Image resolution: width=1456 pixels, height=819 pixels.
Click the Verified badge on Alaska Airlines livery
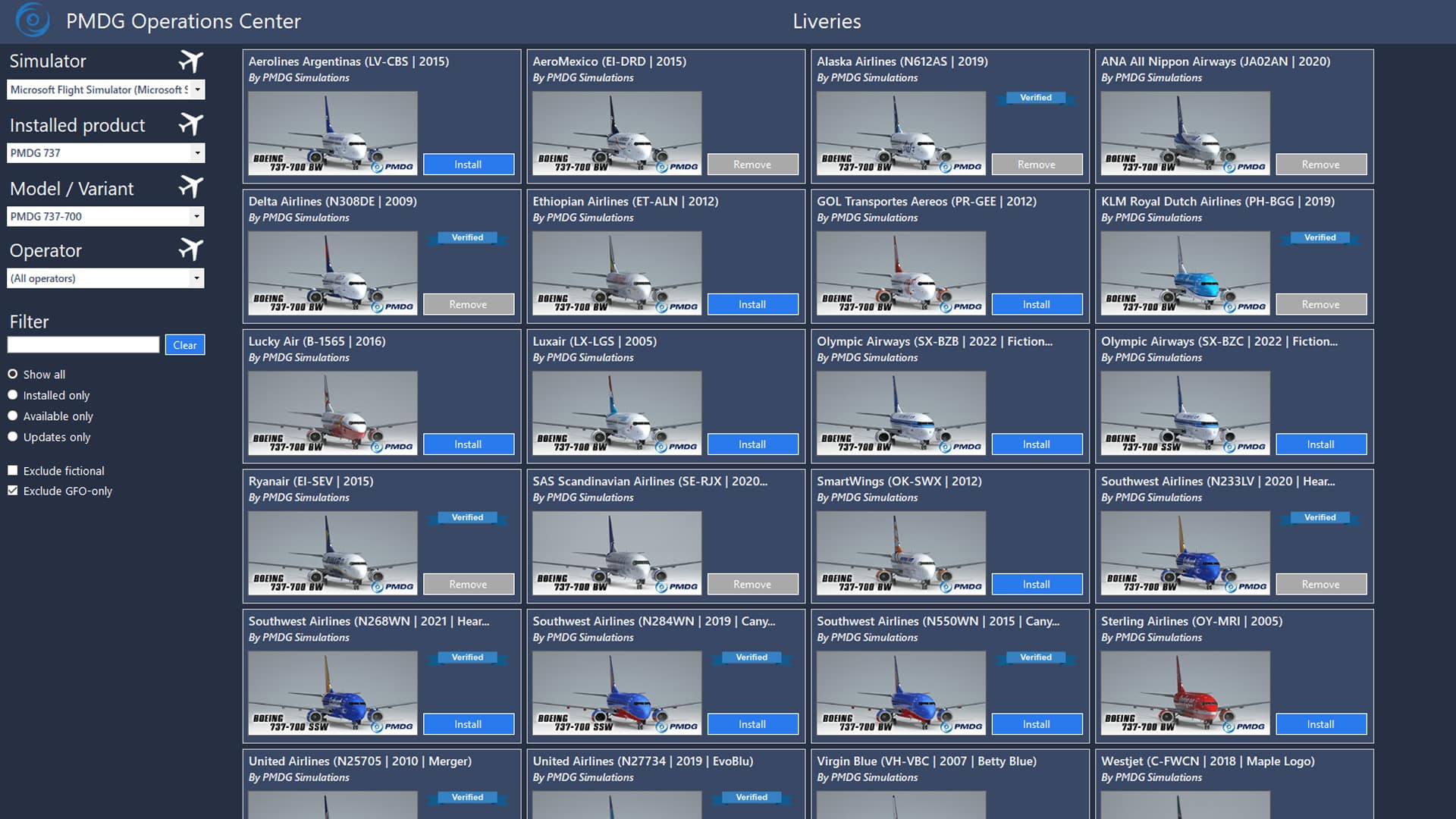(1036, 98)
